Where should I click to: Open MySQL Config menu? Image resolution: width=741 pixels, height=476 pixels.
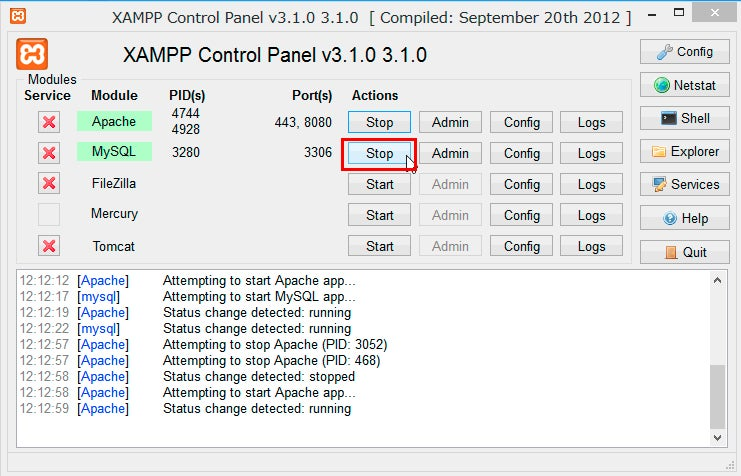point(521,153)
